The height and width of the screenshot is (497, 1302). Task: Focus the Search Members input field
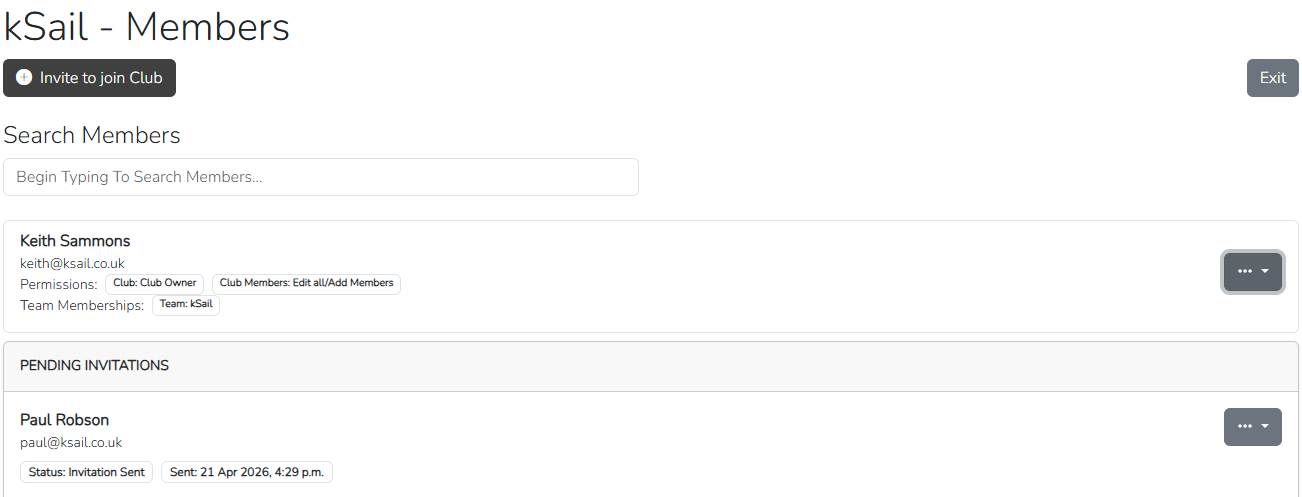coord(321,177)
